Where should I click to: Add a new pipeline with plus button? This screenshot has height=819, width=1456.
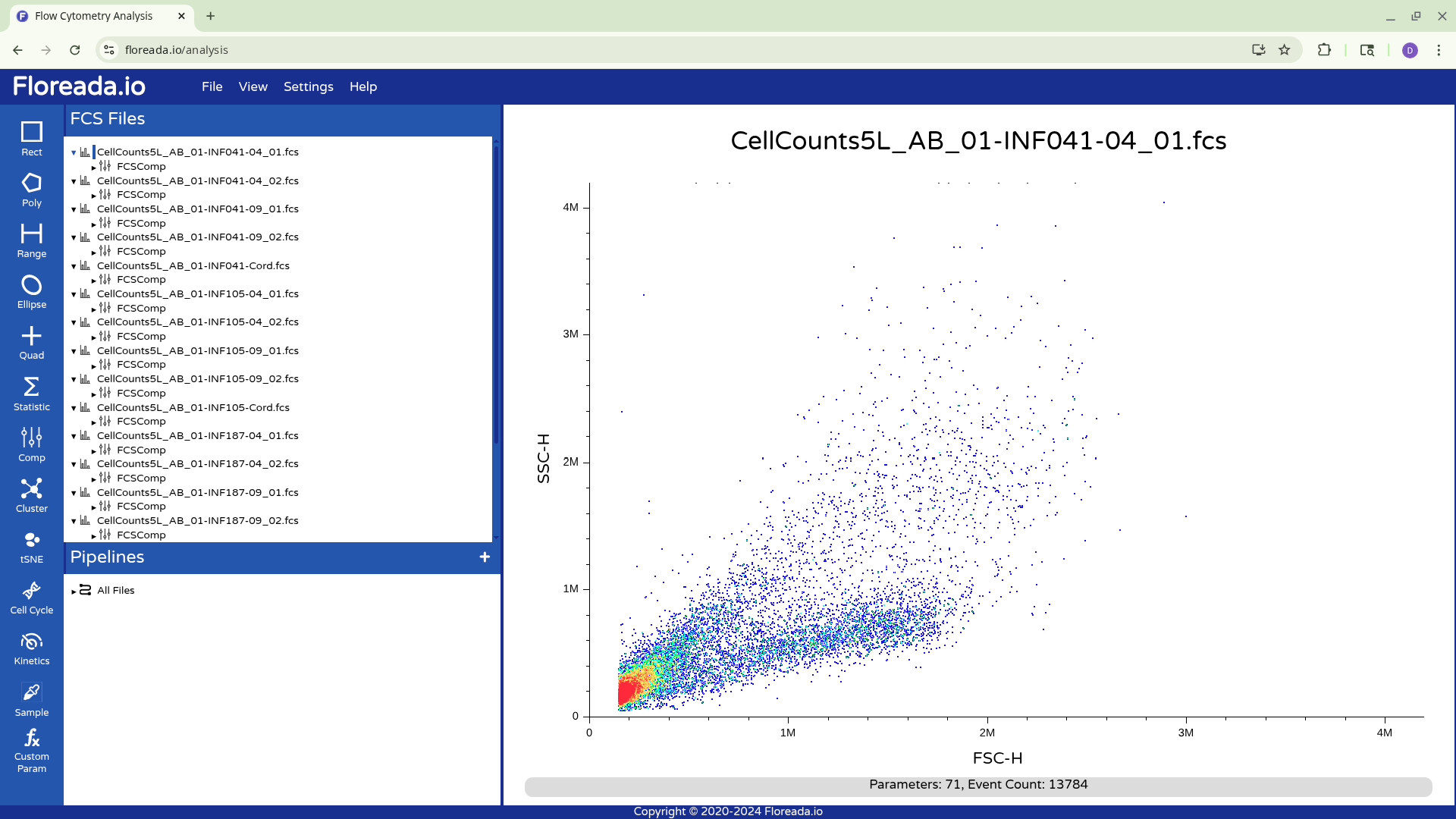[485, 557]
